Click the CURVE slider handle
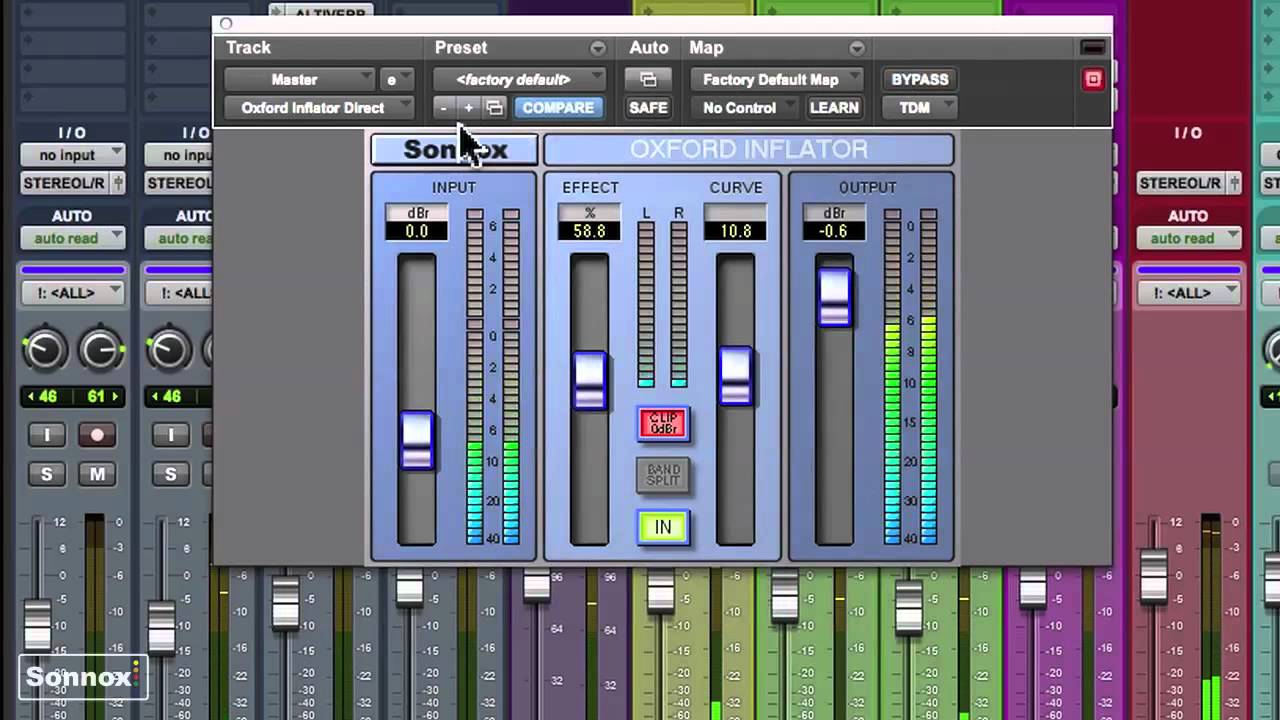The width and height of the screenshot is (1280, 720). pyautogui.click(x=735, y=376)
